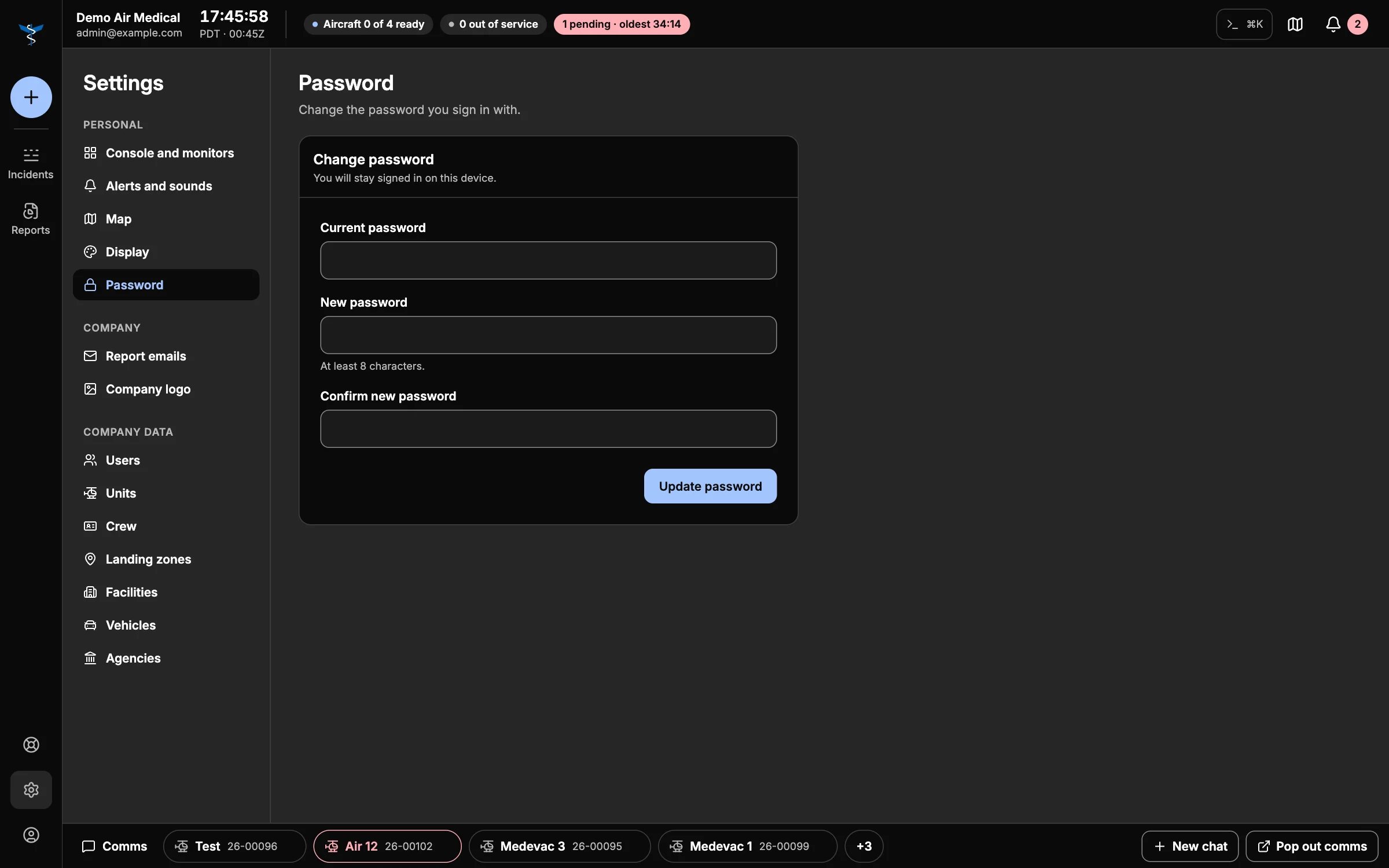The width and height of the screenshot is (1389, 868).
Task: Click Pop out comms button
Action: coord(1311,846)
